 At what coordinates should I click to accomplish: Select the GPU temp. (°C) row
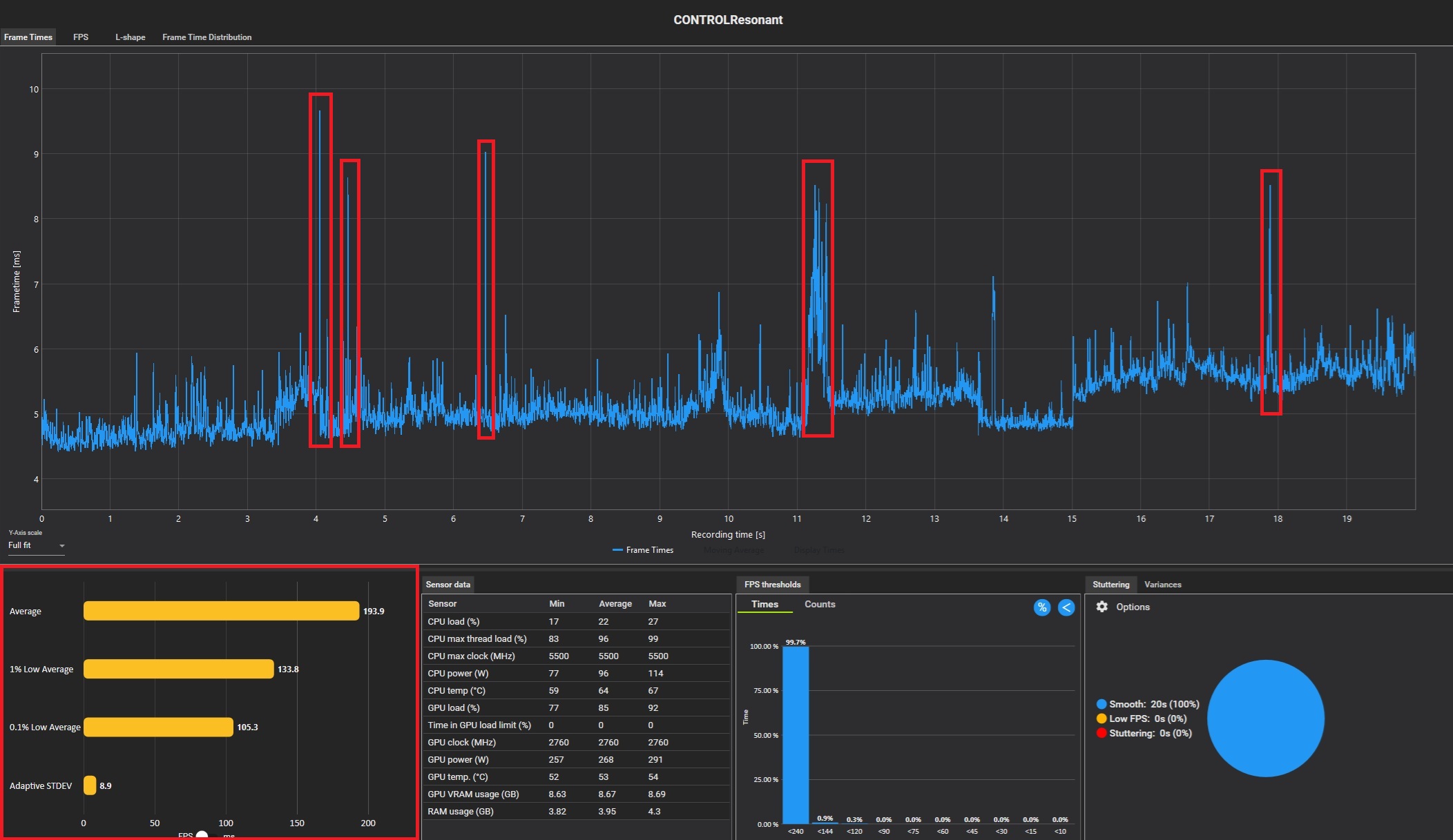pyautogui.click(x=577, y=776)
